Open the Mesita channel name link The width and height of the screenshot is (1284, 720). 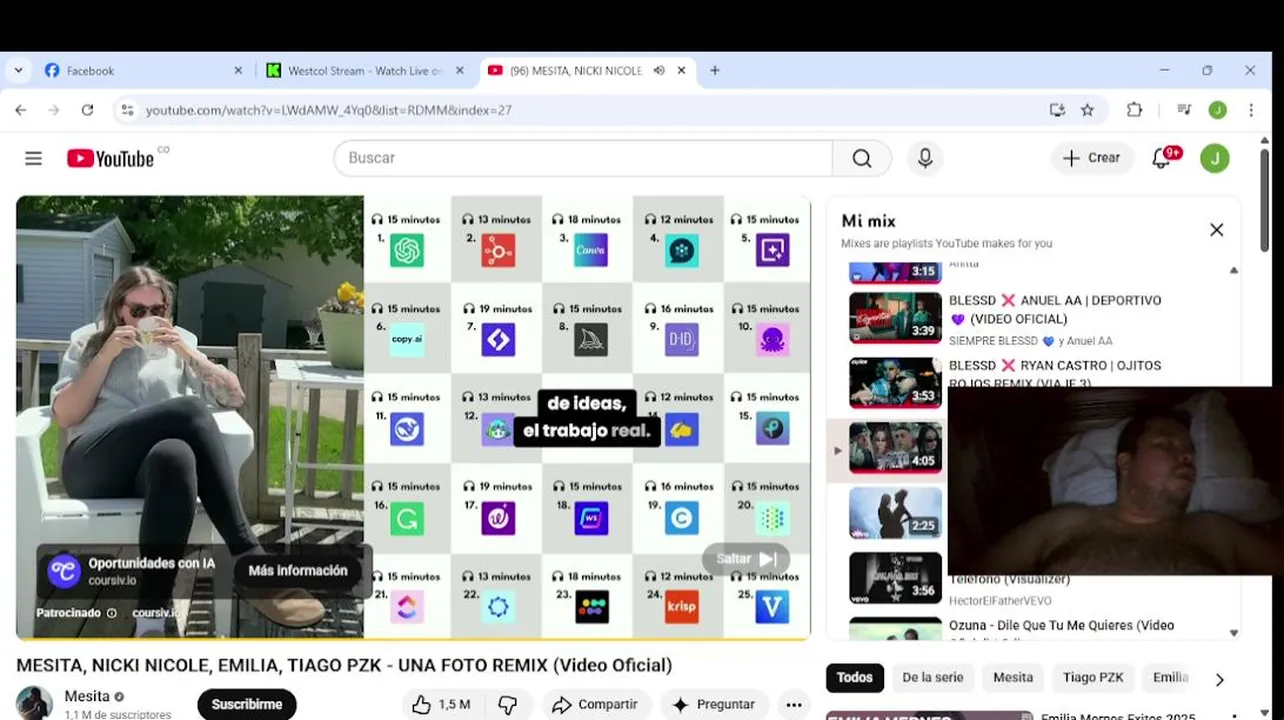pos(87,696)
